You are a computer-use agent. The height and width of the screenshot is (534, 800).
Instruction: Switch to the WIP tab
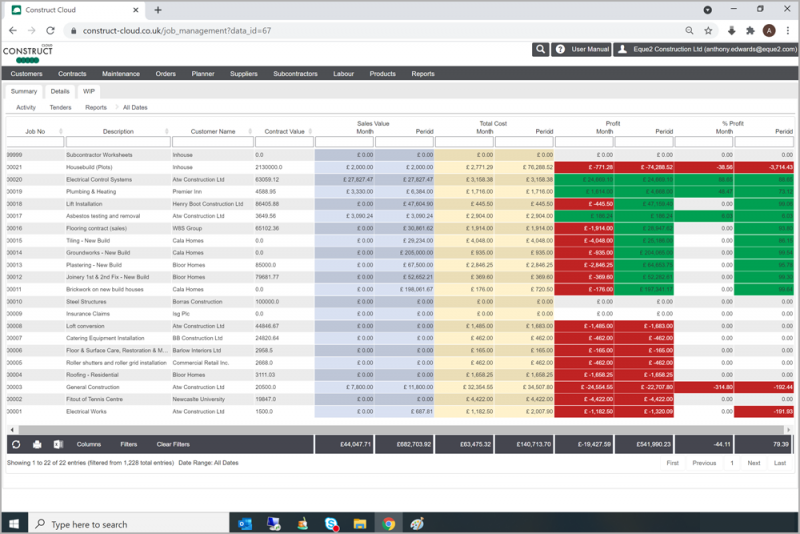(x=89, y=91)
